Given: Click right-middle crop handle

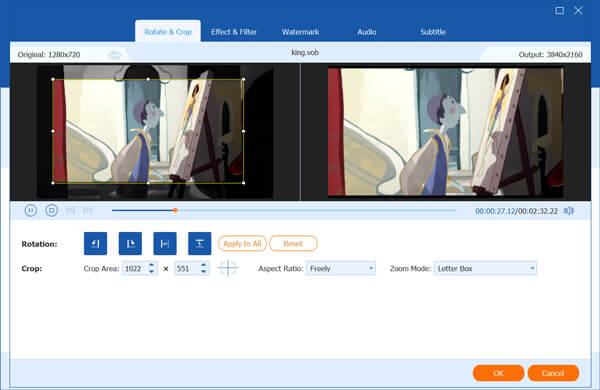Looking at the screenshot, I should point(244,131).
